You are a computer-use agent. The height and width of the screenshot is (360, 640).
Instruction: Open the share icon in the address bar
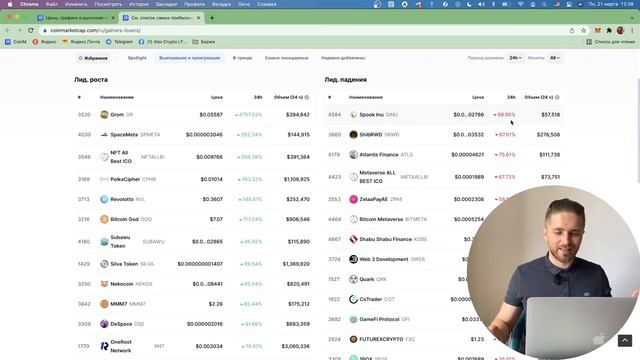pos(572,30)
